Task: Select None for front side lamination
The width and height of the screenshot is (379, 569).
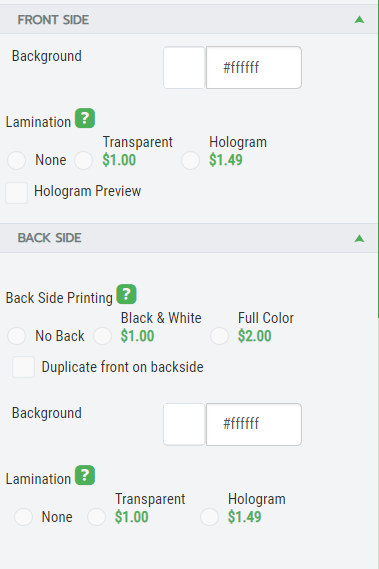Action: tap(16, 160)
